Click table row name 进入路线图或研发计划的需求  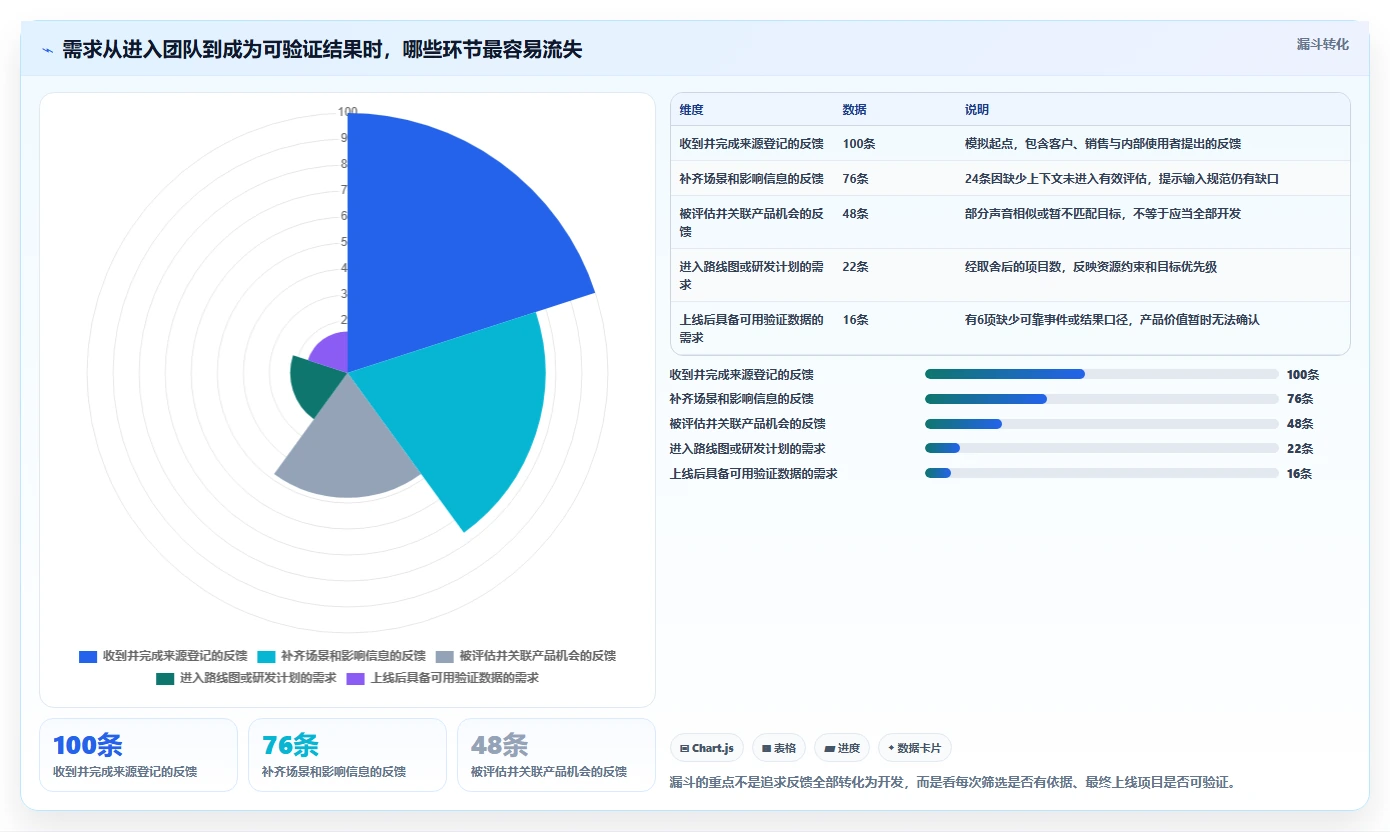pyautogui.click(x=752, y=276)
